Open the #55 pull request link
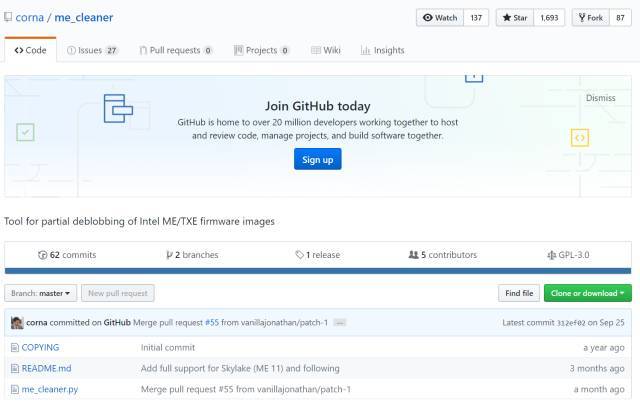This screenshot has width=640, height=403. 212,323
